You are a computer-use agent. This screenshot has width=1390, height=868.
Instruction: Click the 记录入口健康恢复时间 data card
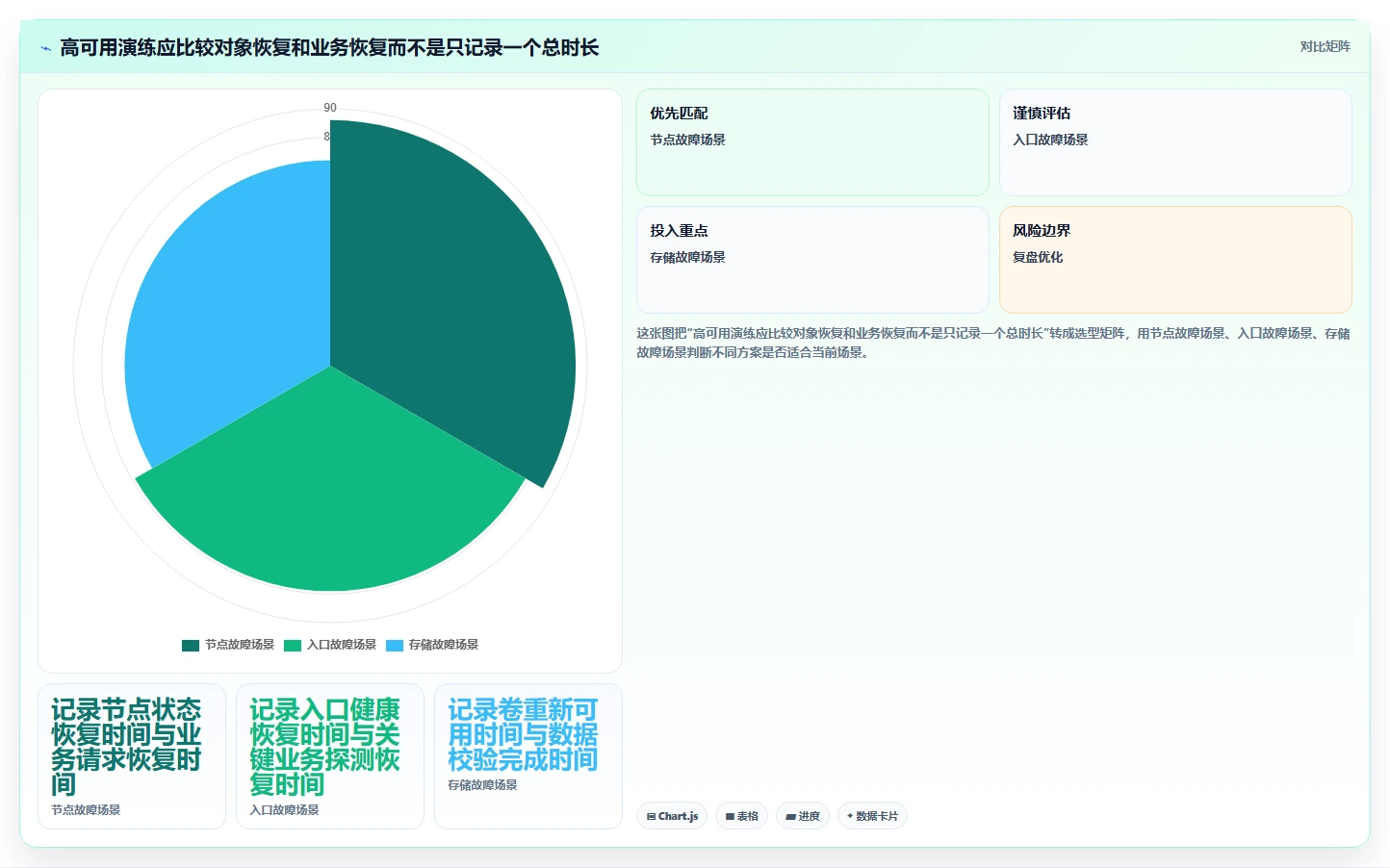click(x=330, y=756)
